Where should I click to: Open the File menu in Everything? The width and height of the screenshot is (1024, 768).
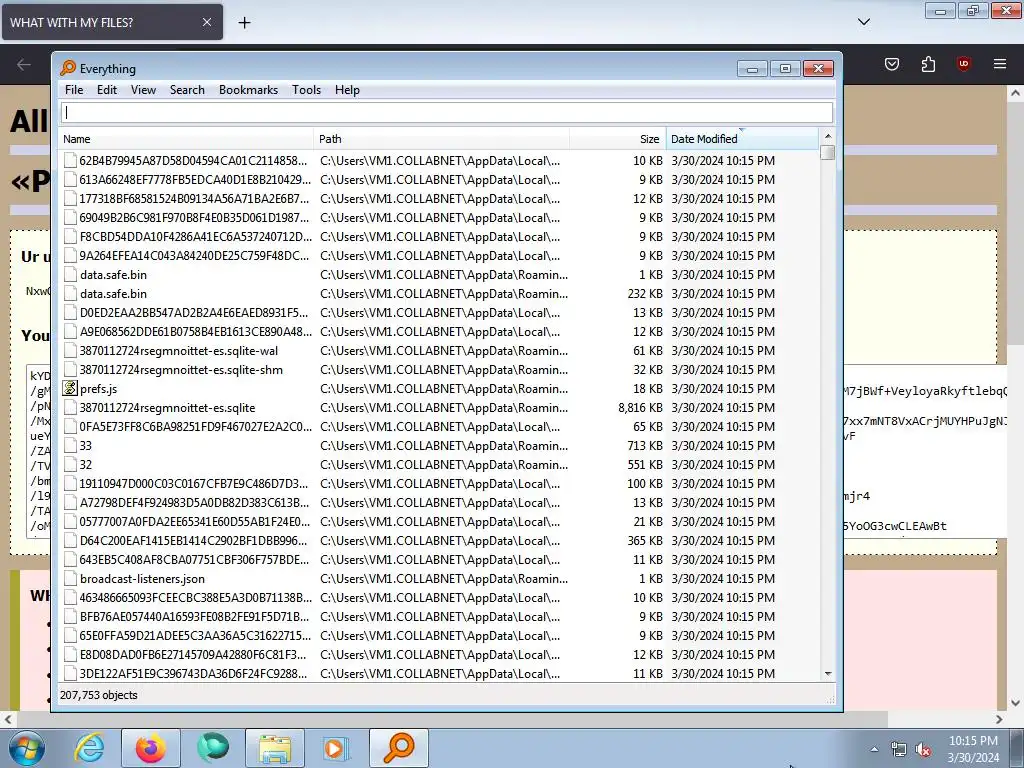point(74,90)
